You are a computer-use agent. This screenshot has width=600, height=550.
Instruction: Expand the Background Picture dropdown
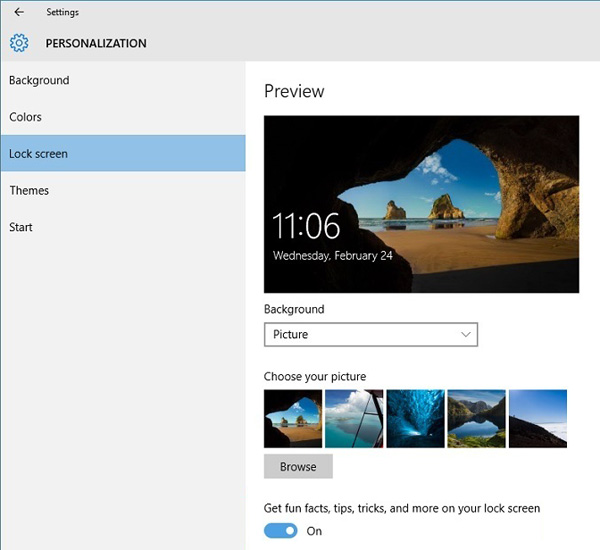coord(371,335)
